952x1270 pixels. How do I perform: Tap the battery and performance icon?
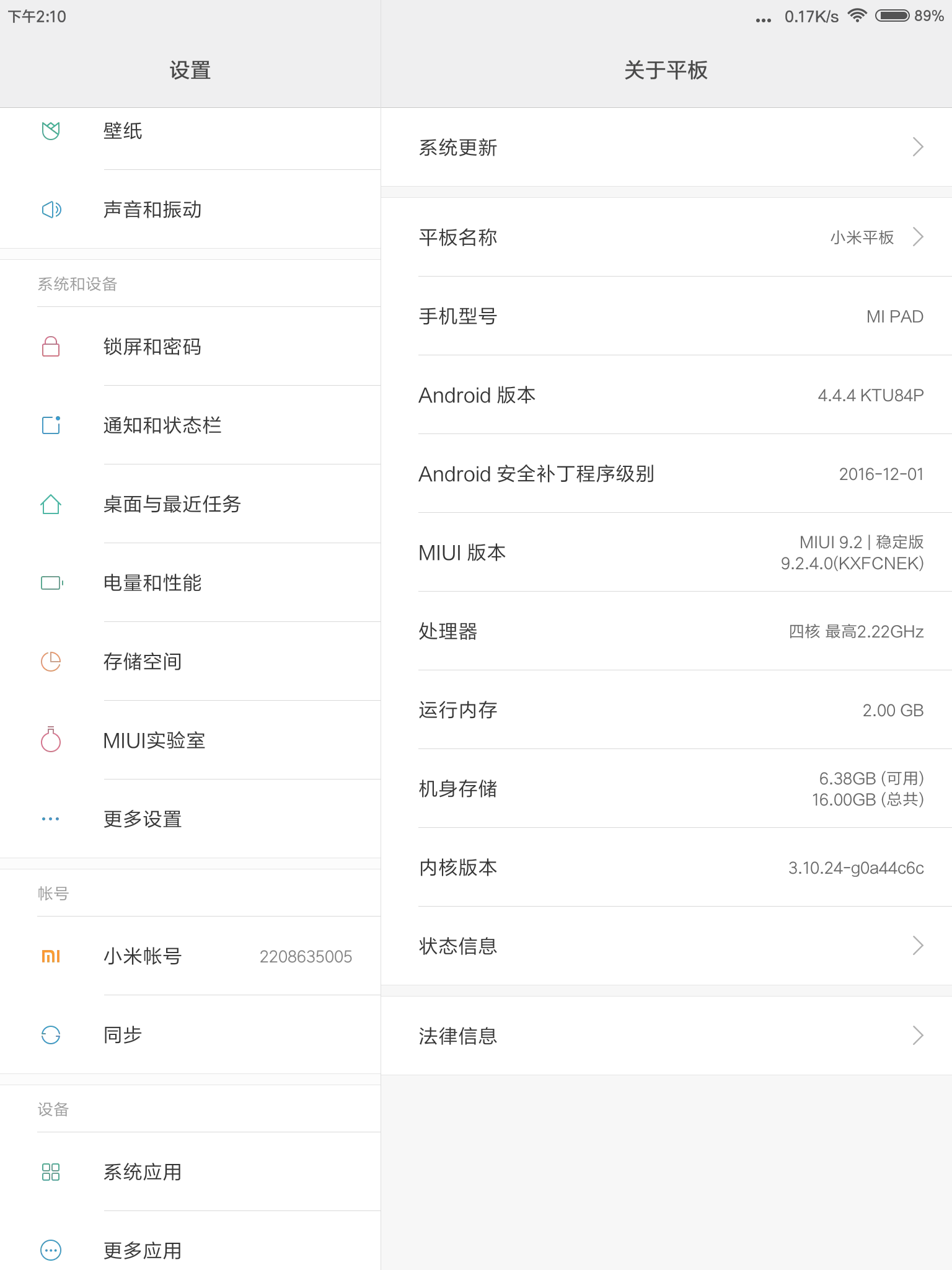click(x=52, y=583)
